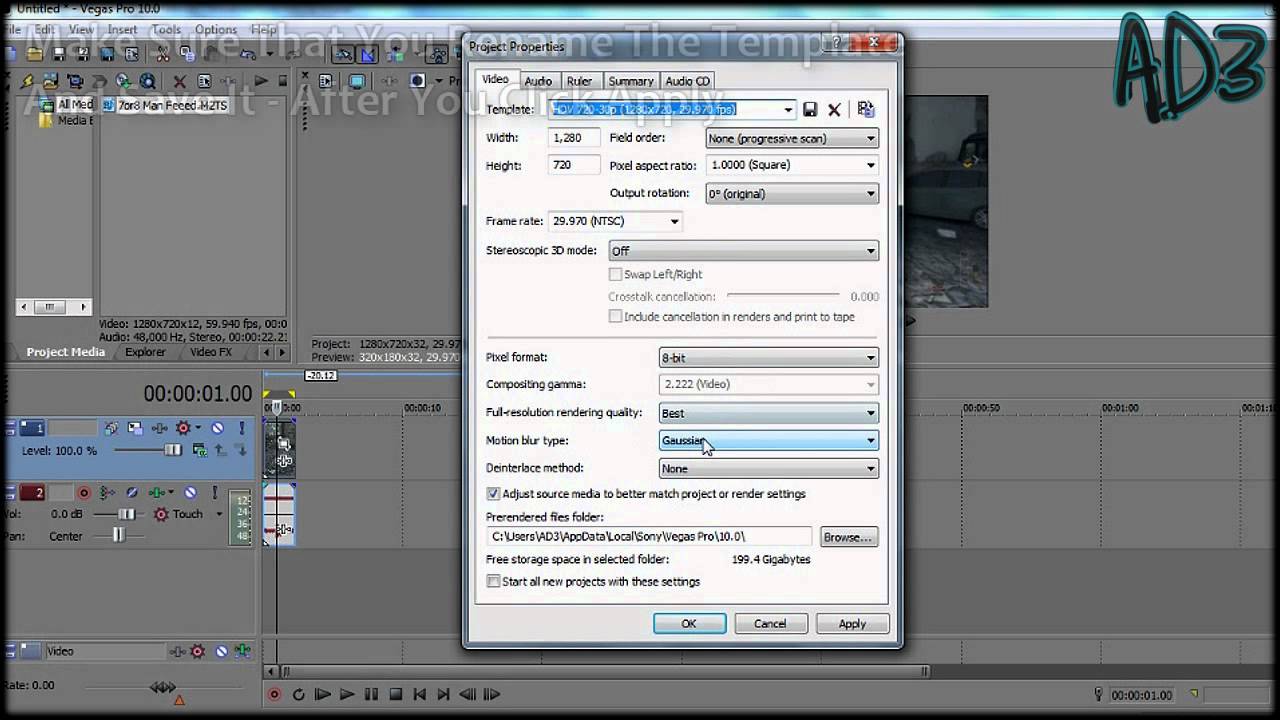Click the red X remove media icon
Image resolution: width=1280 pixels, height=720 pixels.
pyautogui.click(x=179, y=82)
